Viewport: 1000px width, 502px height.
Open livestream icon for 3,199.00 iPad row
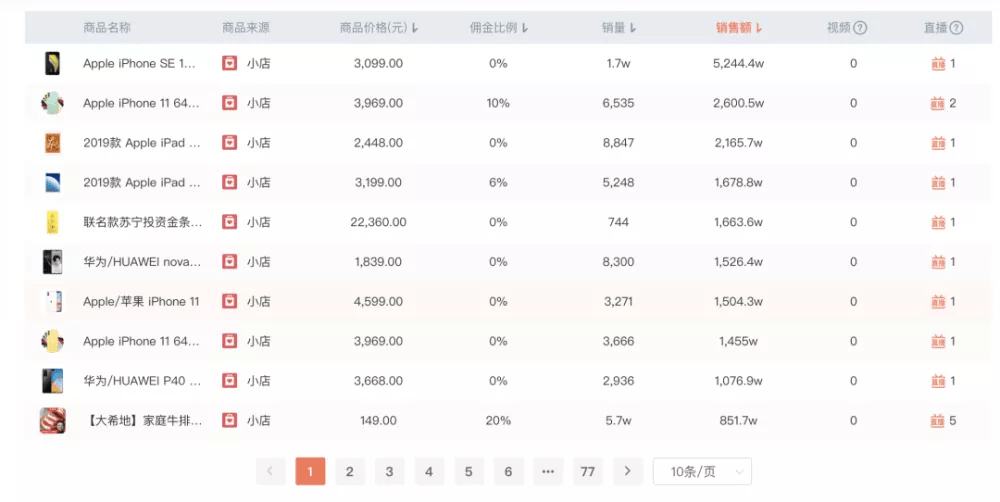pyautogui.click(x=938, y=182)
